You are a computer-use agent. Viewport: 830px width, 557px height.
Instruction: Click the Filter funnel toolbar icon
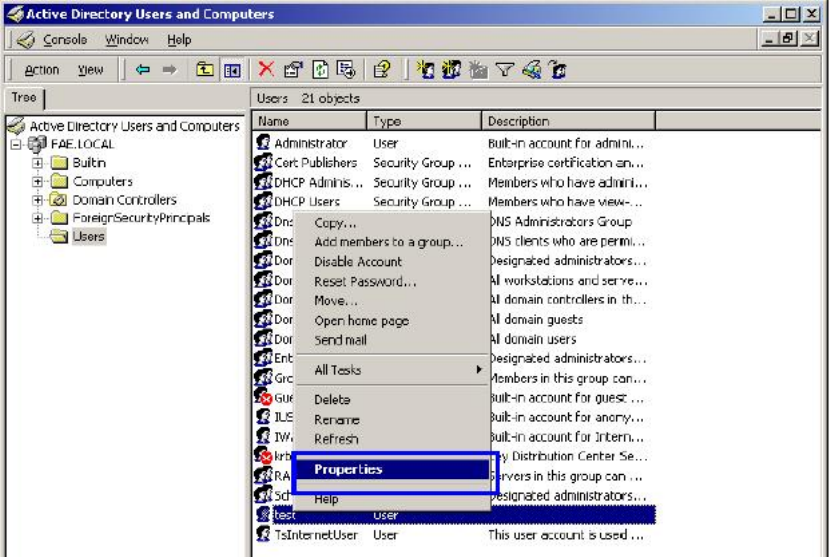click(505, 70)
